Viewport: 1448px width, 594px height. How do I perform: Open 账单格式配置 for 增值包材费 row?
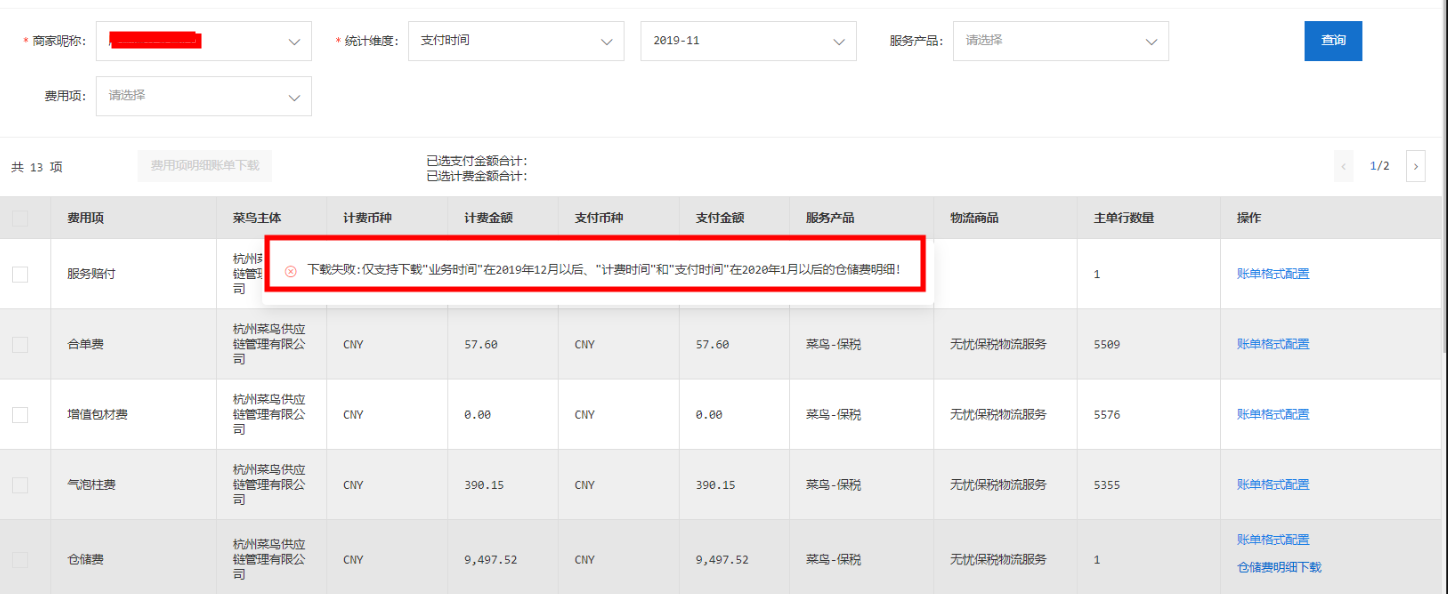[1273, 414]
